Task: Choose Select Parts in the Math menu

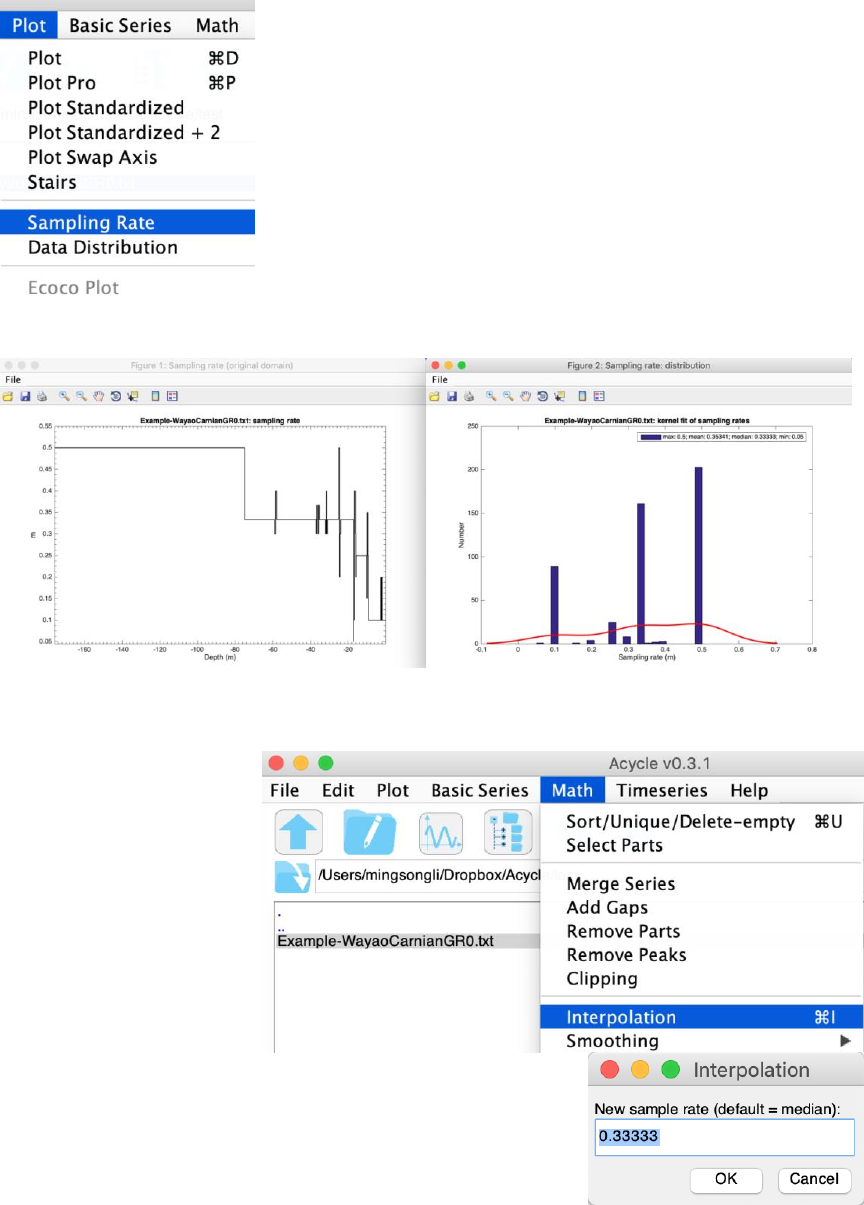Action: [701, 845]
